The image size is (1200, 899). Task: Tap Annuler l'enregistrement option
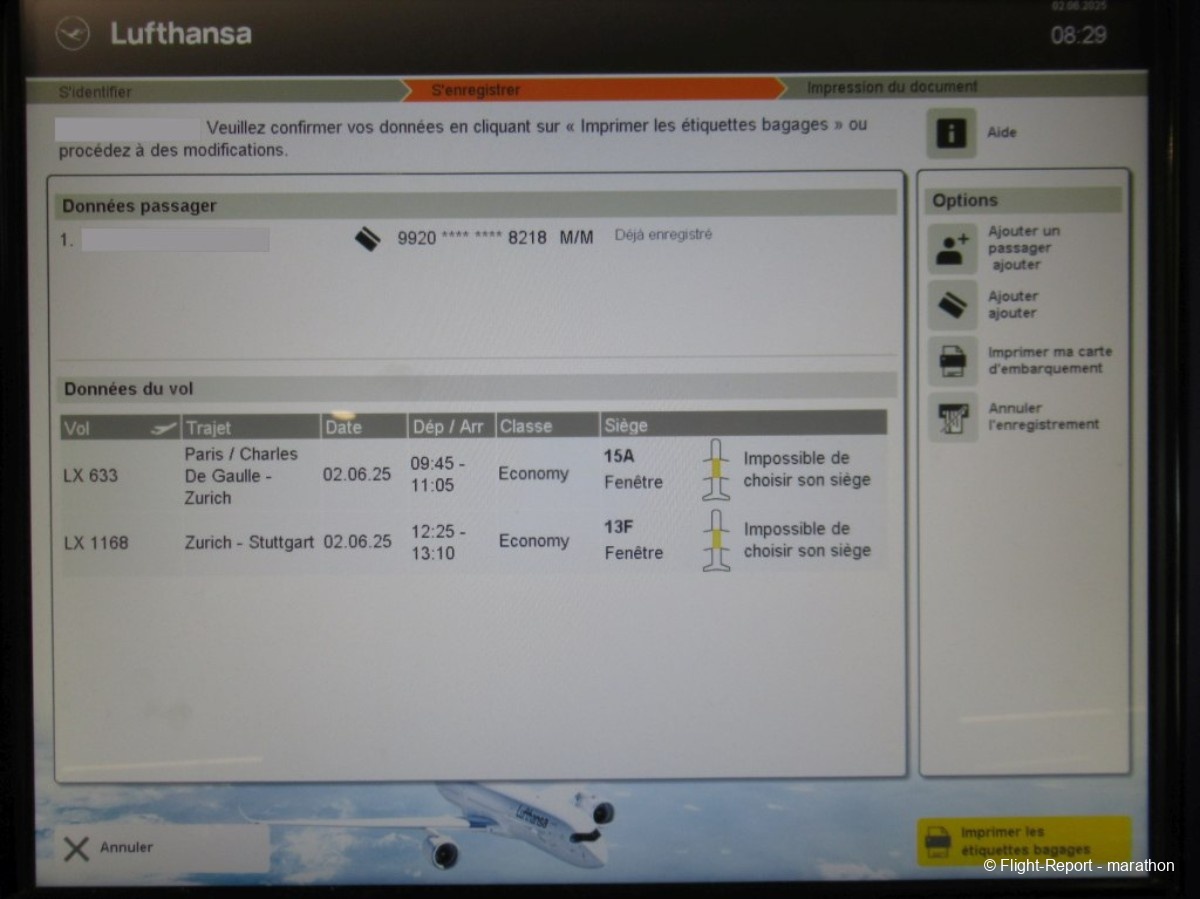tap(1044, 416)
